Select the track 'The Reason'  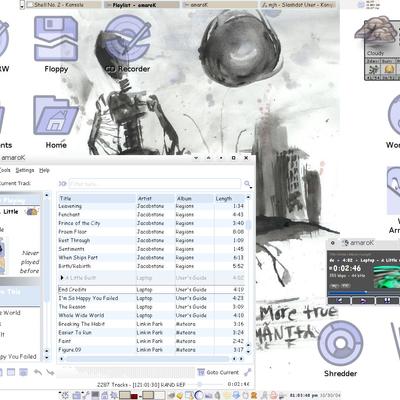(151, 307)
